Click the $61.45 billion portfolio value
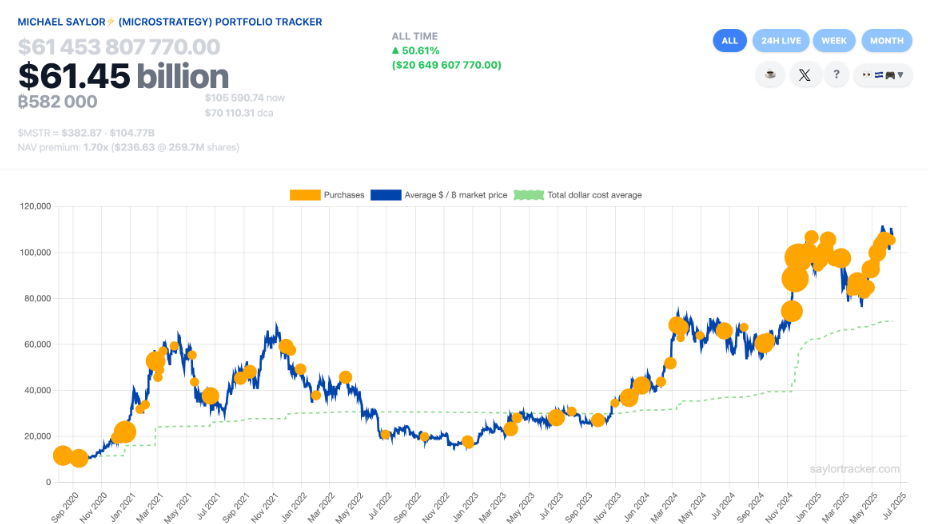Image resolution: width=928 pixels, height=524 pixels. pyautogui.click(x=123, y=76)
